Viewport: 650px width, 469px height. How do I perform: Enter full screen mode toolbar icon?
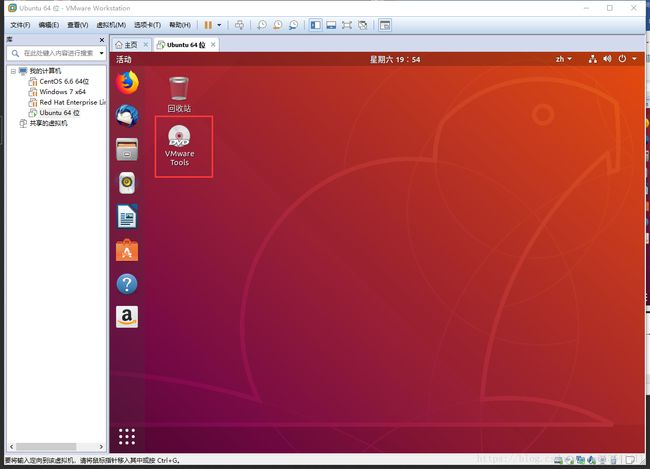pos(347,25)
